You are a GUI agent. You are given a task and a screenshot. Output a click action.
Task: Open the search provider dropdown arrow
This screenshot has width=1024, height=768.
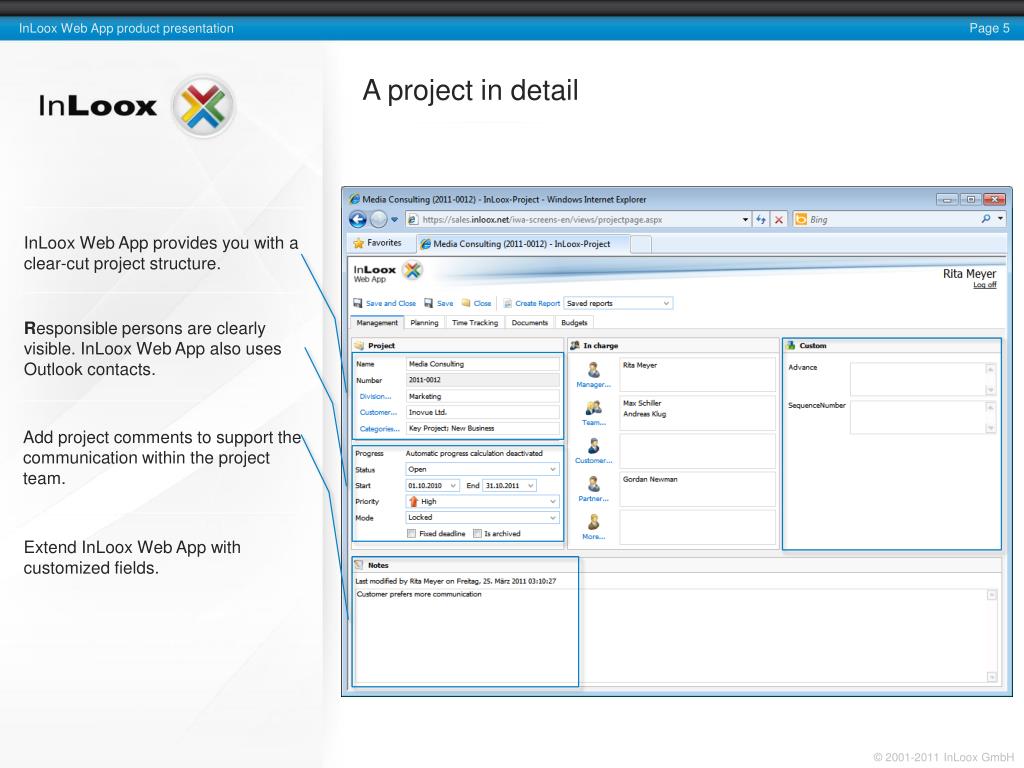pos(1000,219)
